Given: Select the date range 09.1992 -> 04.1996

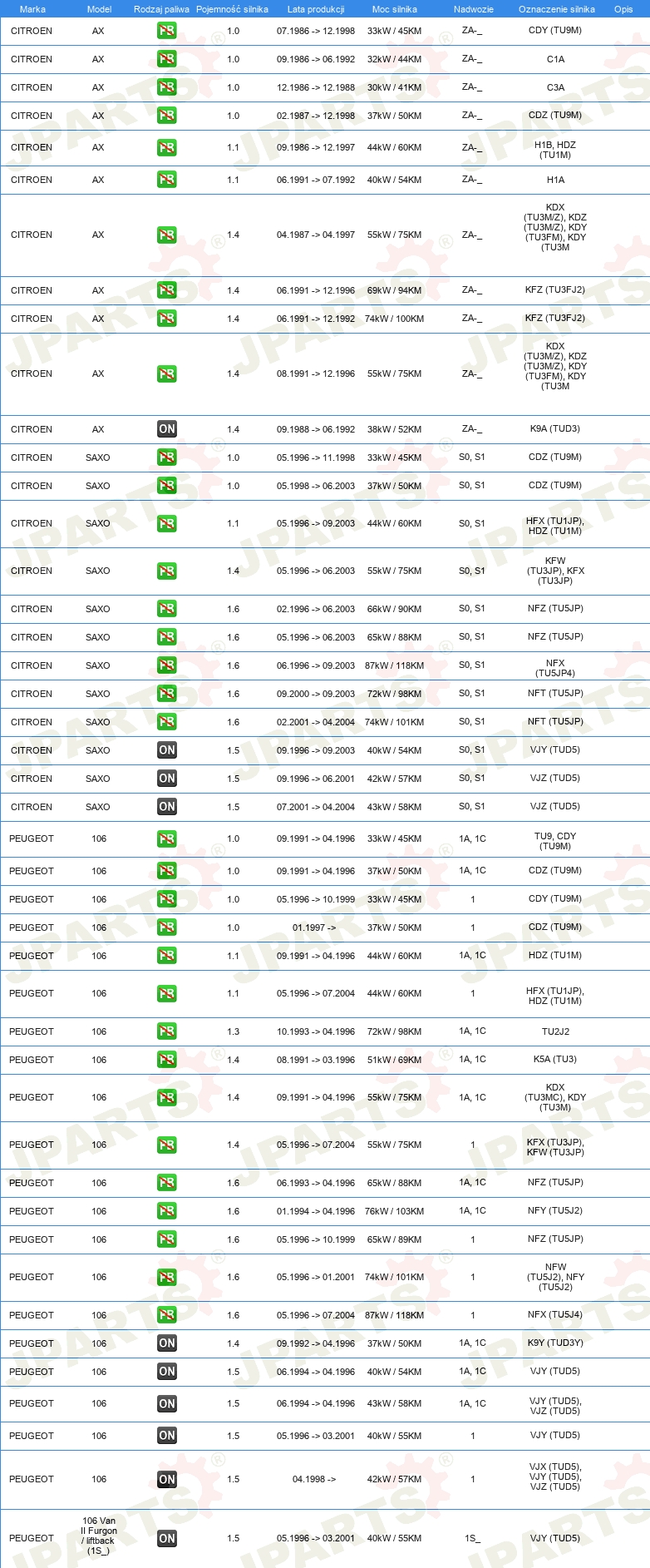Looking at the screenshot, I should click(x=316, y=1343).
